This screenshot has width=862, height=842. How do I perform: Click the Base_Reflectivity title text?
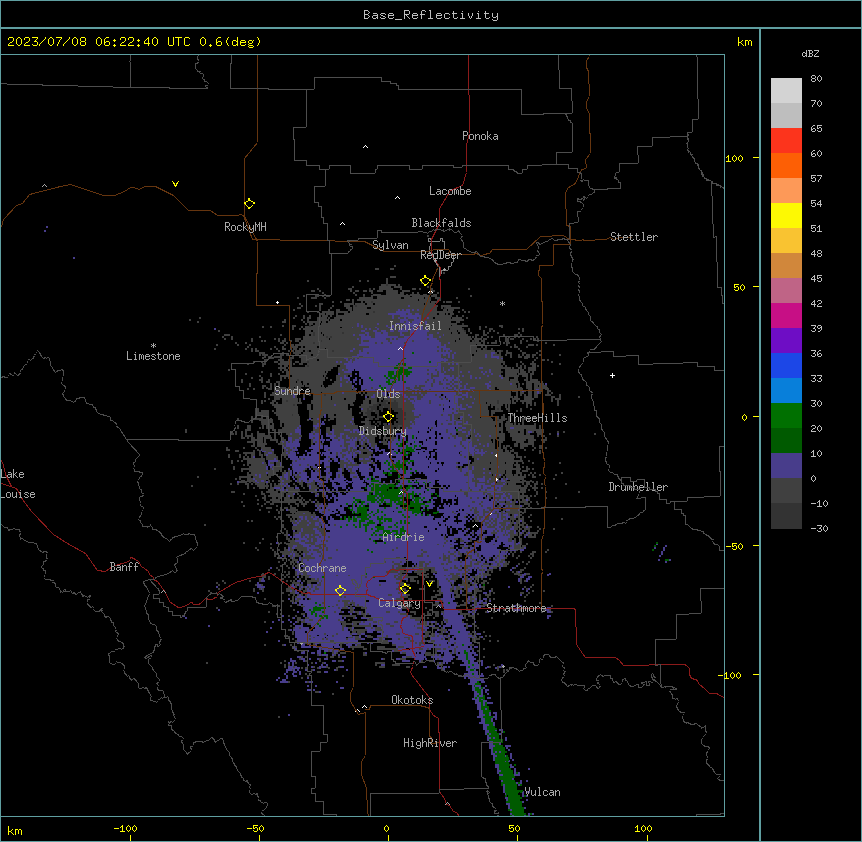tap(430, 15)
